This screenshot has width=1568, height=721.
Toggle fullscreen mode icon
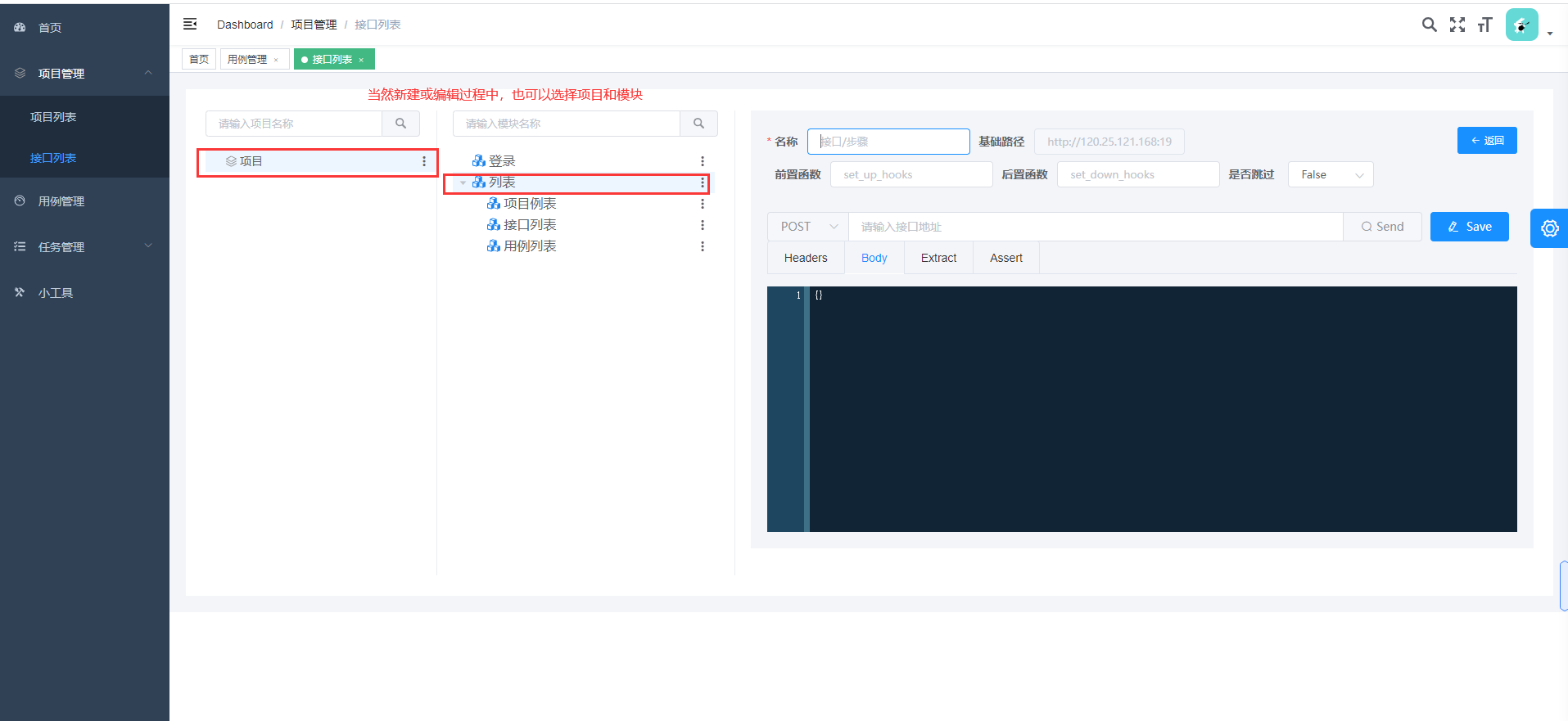tap(1457, 25)
